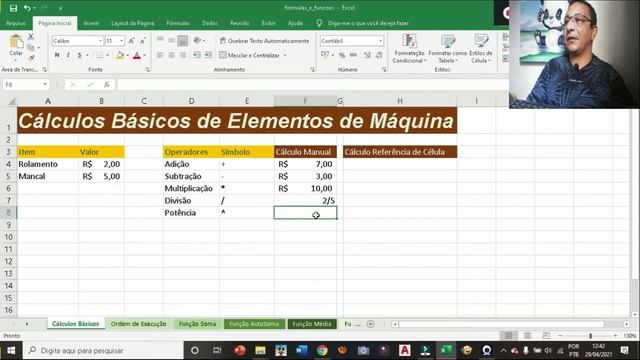This screenshot has width=640, height=360.
Task: Add a new sheet with plus button
Action: pos(371,324)
